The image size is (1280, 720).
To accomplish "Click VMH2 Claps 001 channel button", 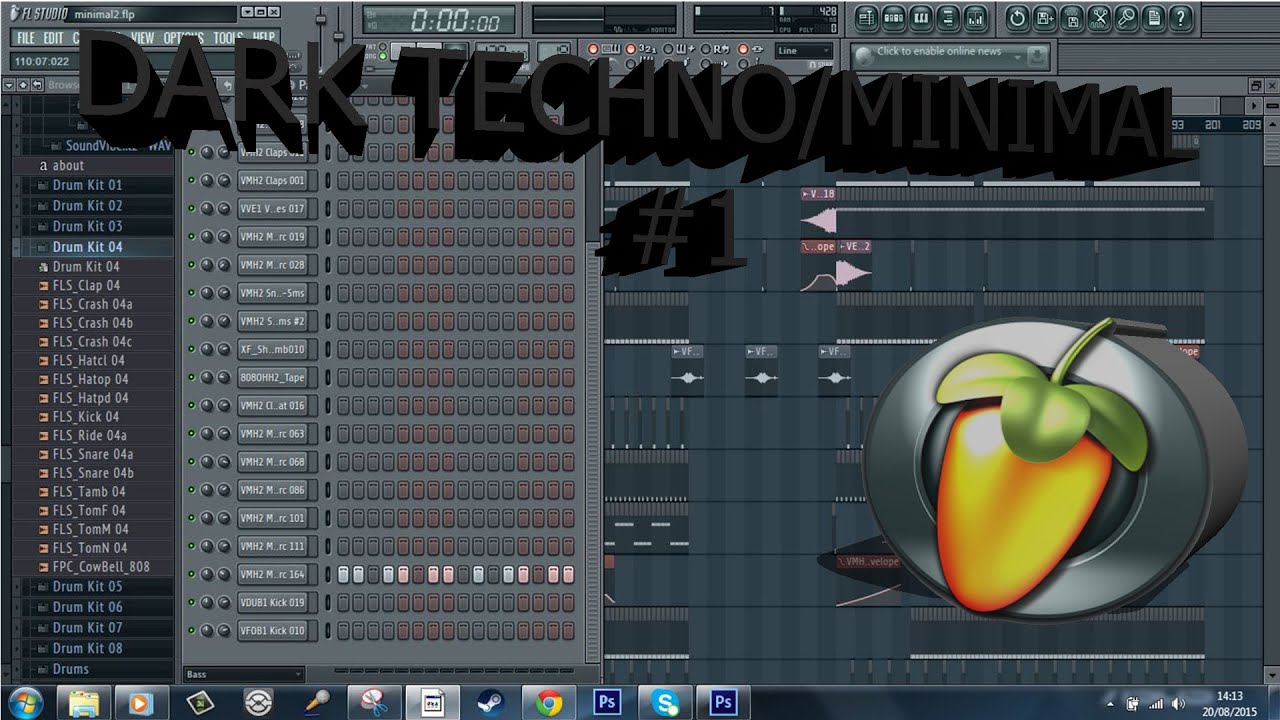I will [272, 181].
